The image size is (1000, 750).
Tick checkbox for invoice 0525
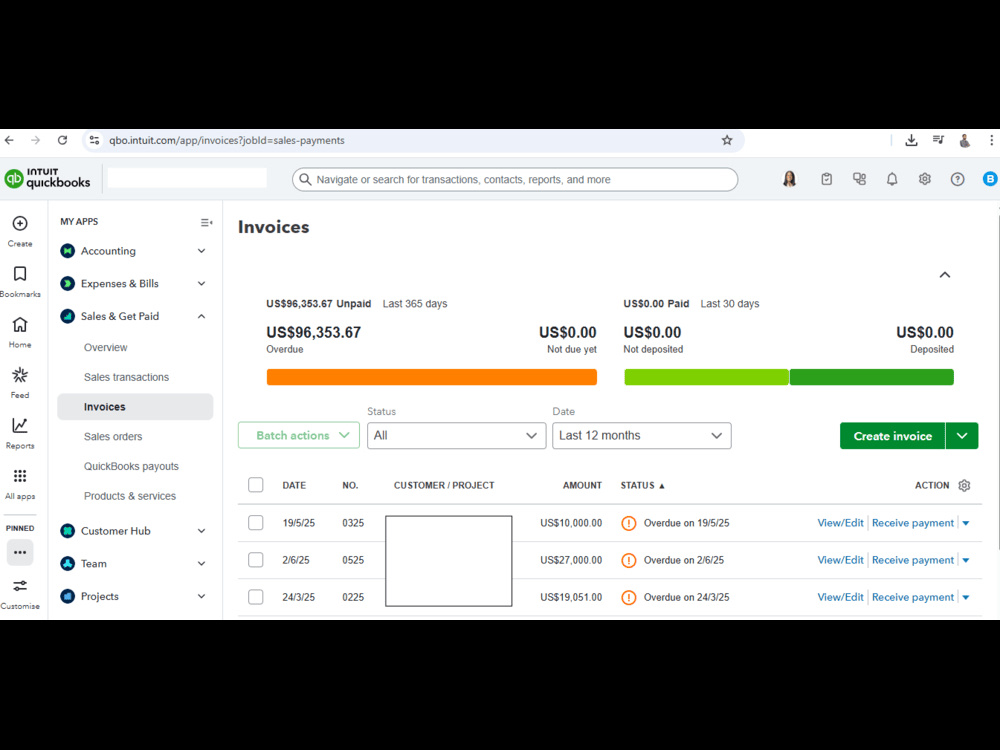point(256,560)
